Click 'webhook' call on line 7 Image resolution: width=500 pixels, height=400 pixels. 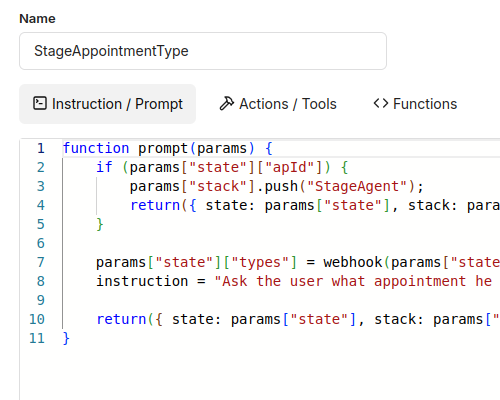tap(353, 262)
